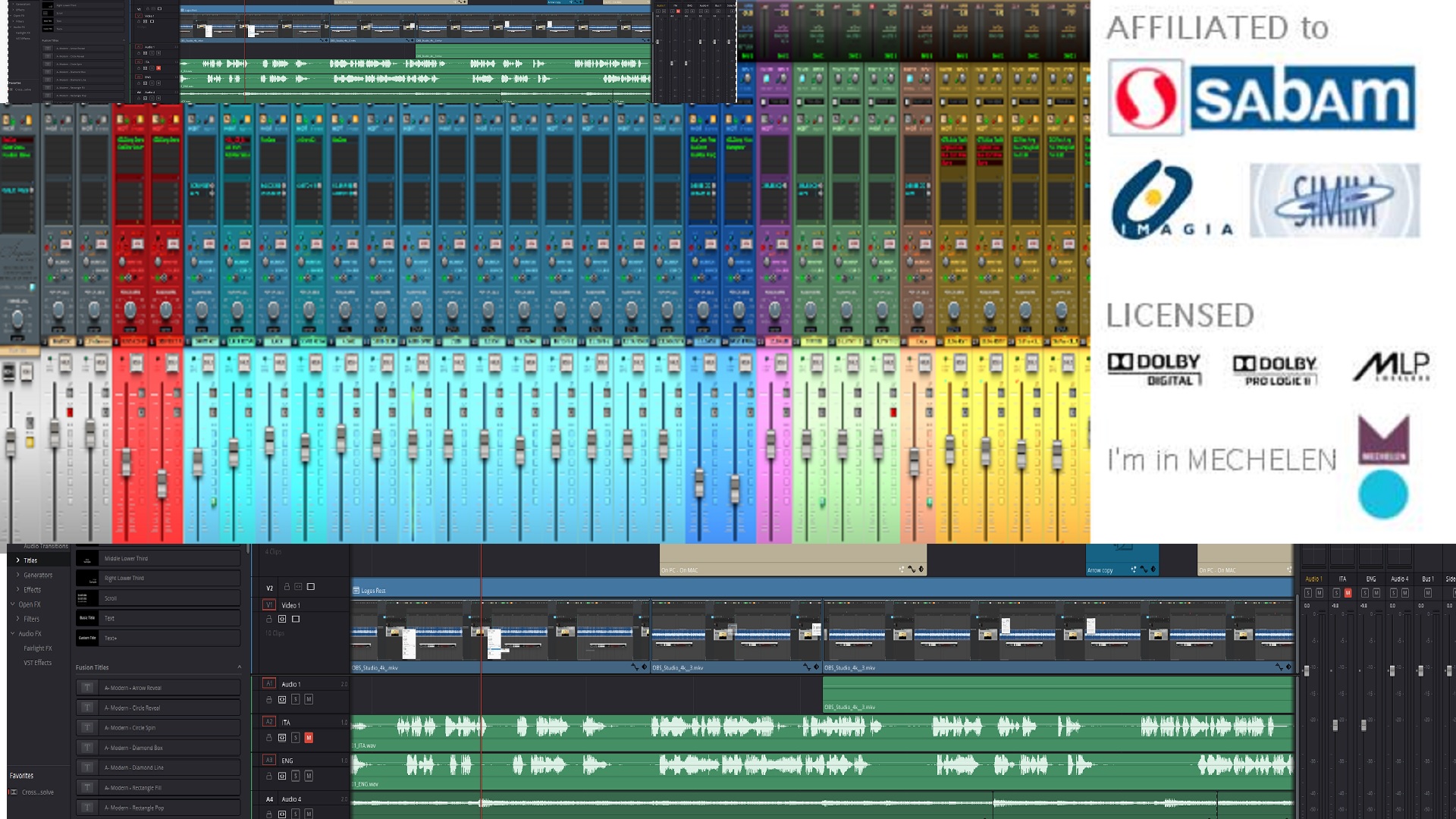1456x819 pixels.
Task: Open Fairlight FX in sidebar
Action: click(x=38, y=648)
